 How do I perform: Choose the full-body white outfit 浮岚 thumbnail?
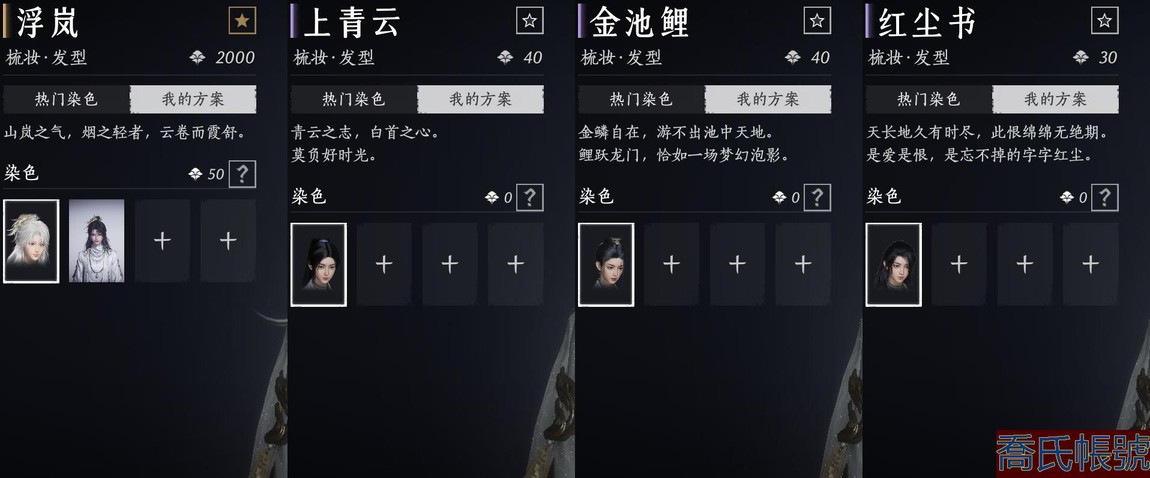click(x=97, y=240)
